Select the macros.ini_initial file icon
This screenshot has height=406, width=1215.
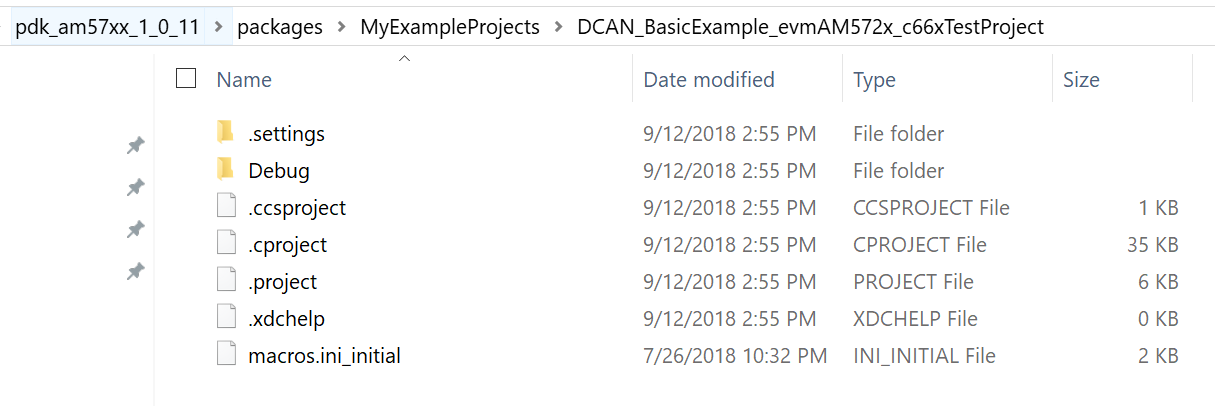226,355
